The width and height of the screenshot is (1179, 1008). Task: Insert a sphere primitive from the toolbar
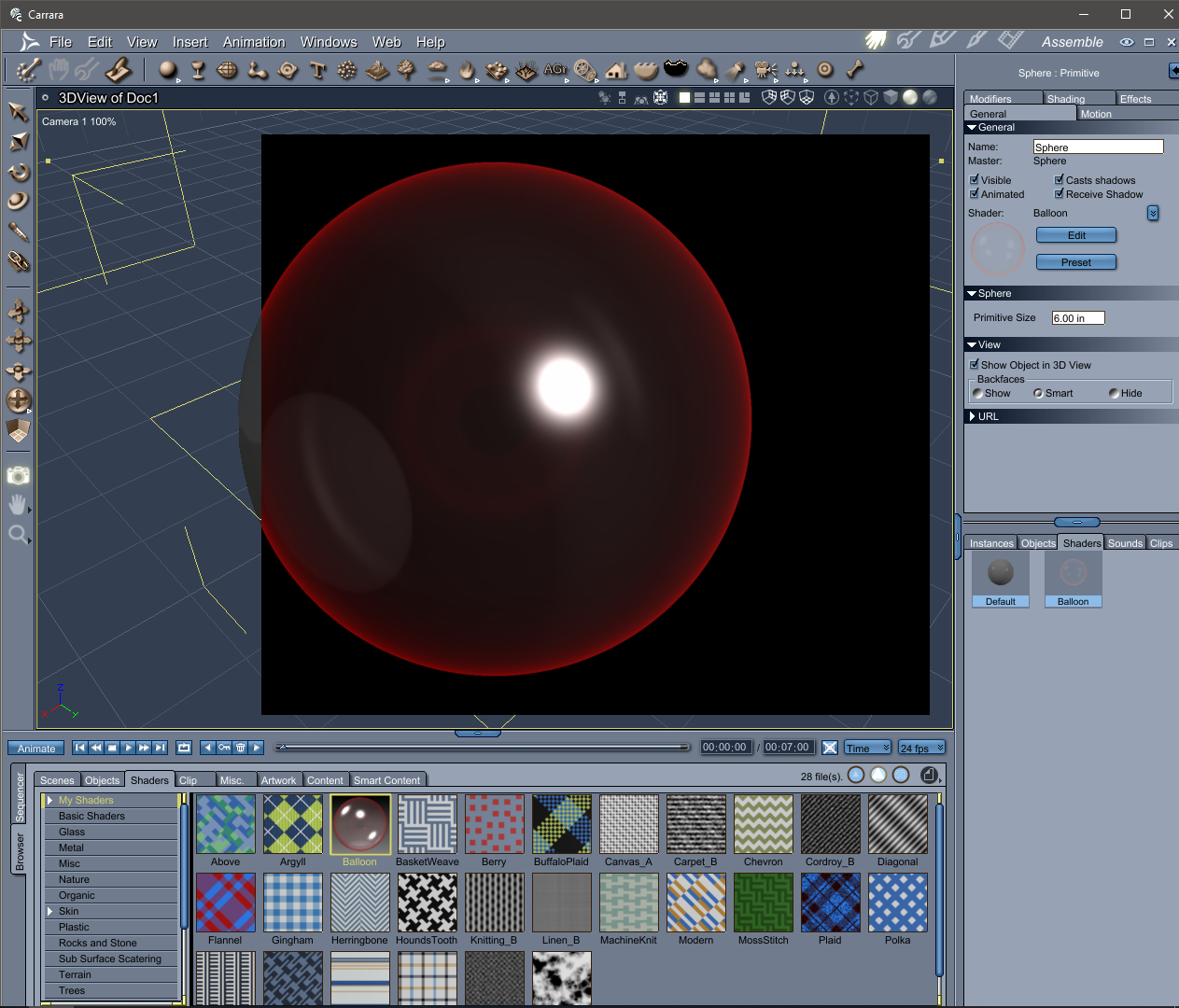(168, 69)
